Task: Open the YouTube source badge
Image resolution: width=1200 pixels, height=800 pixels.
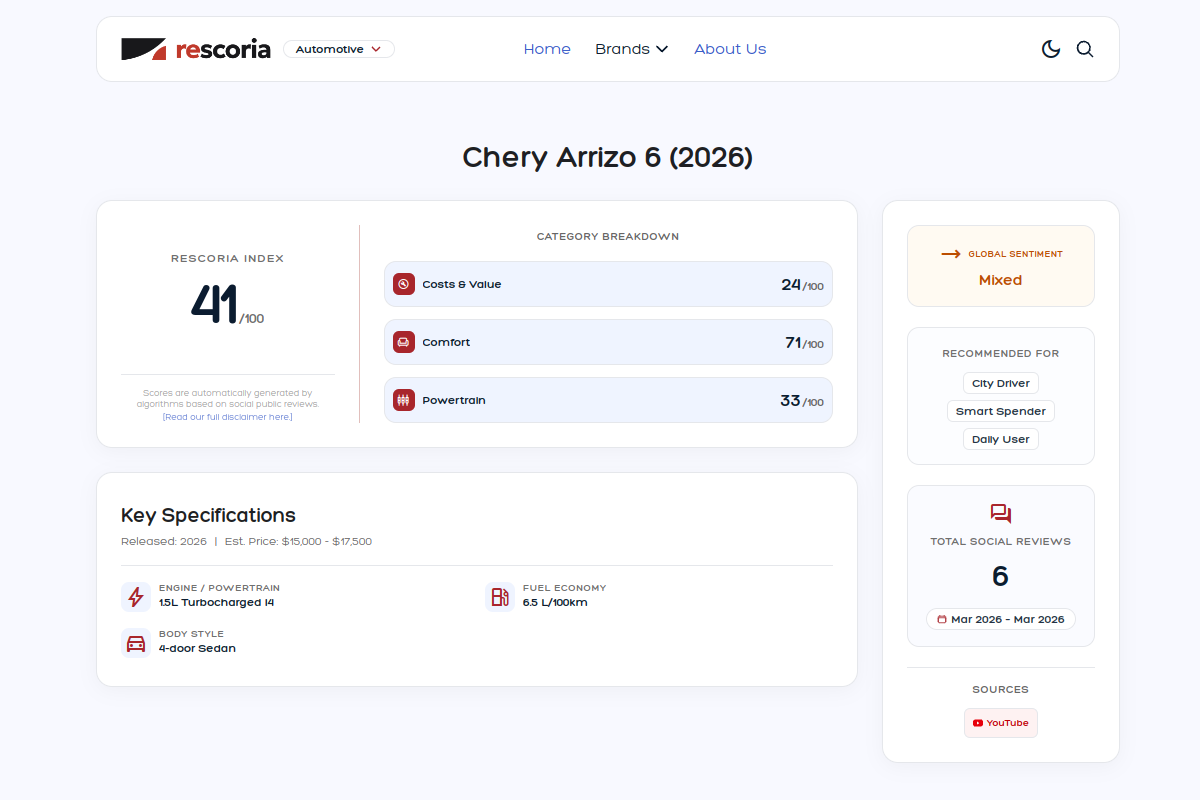Action: click(1001, 723)
